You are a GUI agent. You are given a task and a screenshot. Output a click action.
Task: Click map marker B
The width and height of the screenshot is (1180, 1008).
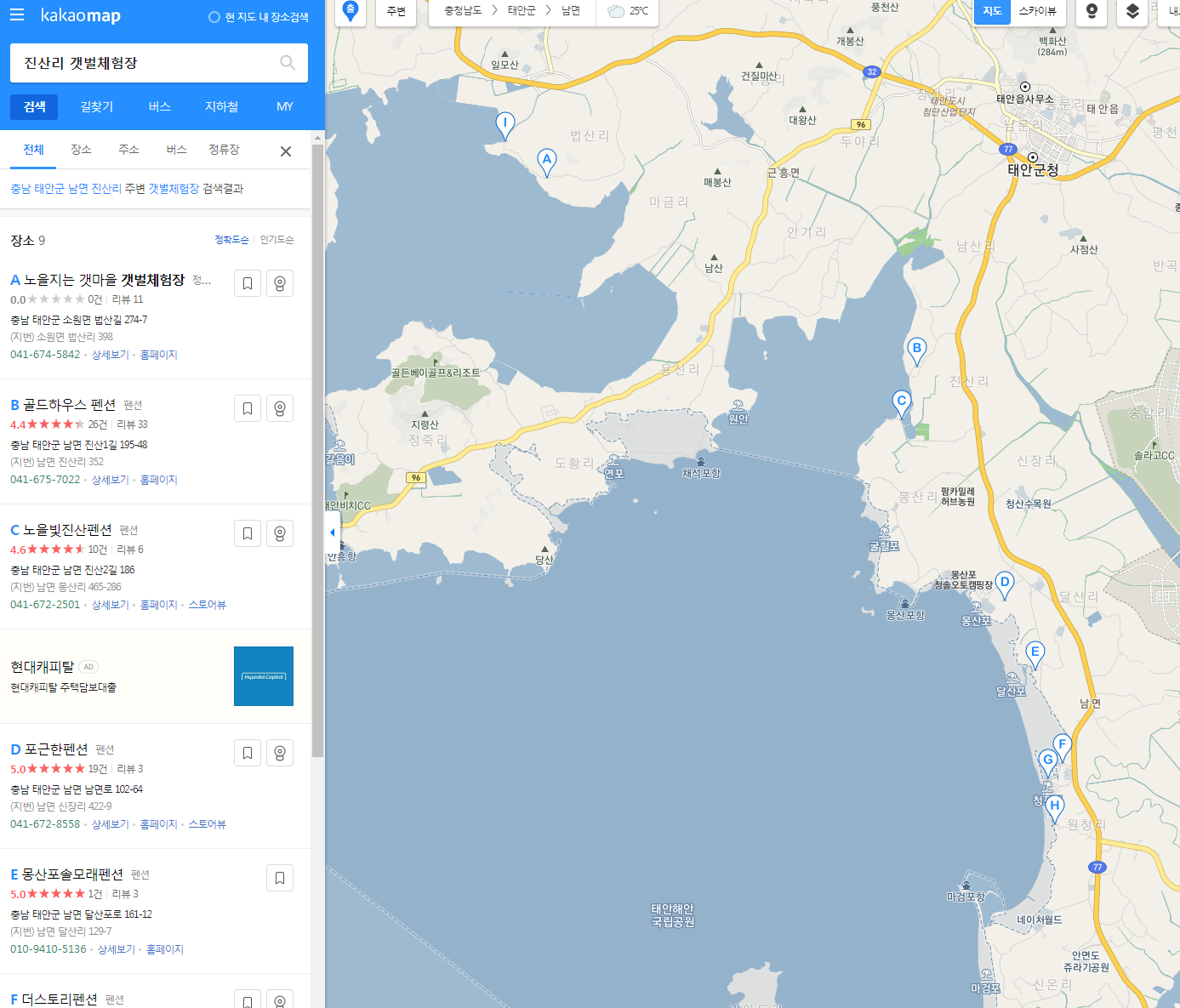[916, 350]
